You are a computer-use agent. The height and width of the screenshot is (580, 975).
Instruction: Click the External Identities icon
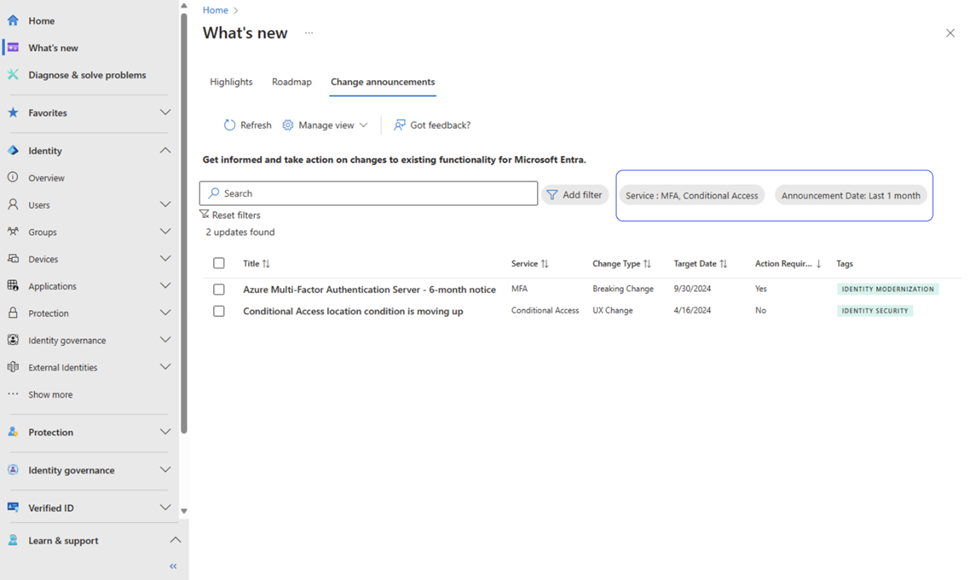[13, 367]
